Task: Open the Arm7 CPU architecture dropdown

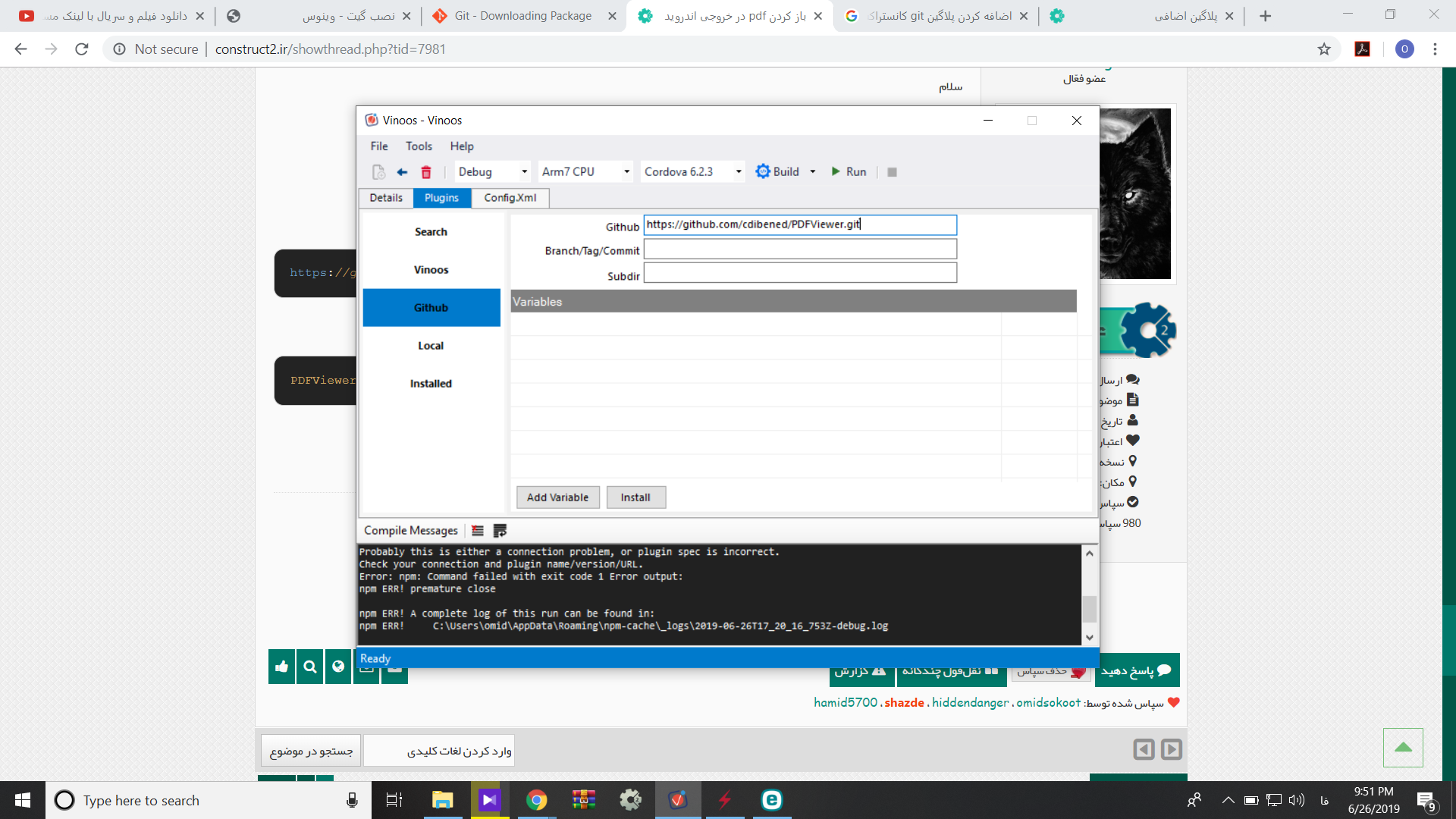Action: [585, 171]
